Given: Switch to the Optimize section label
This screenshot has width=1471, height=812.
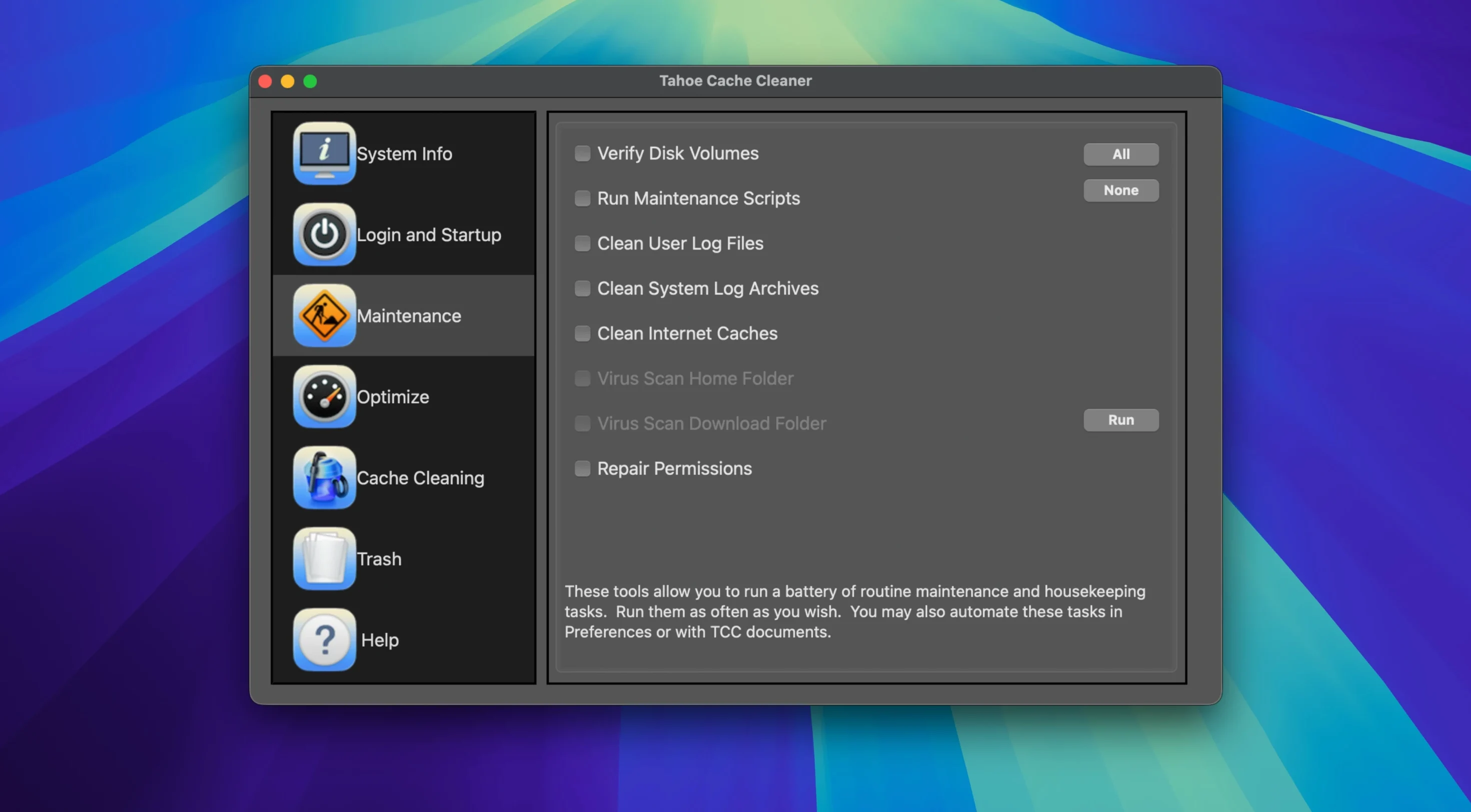Looking at the screenshot, I should pyautogui.click(x=393, y=397).
